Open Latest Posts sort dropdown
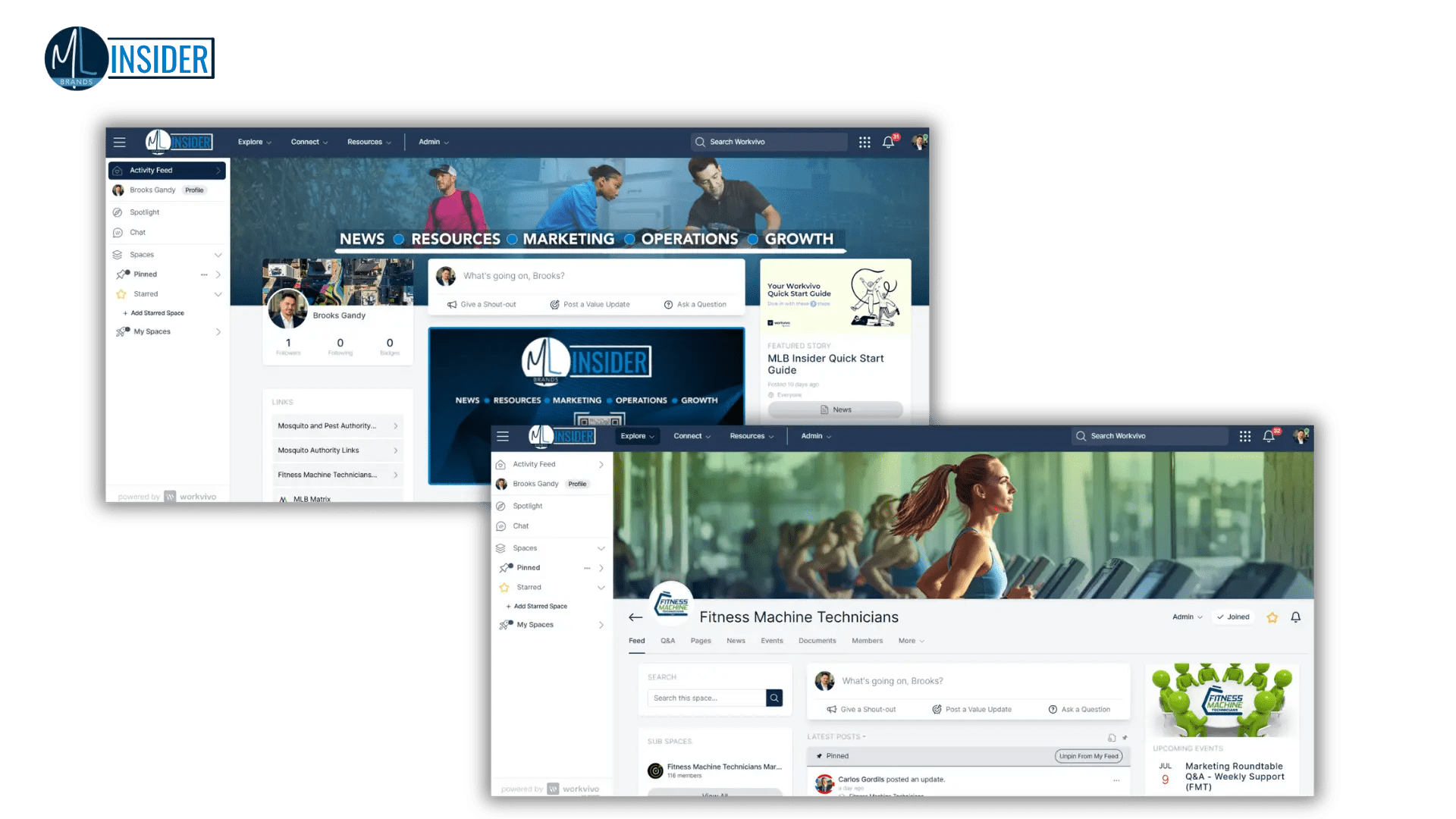The width and height of the screenshot is (1456, 819). (836, 737)
